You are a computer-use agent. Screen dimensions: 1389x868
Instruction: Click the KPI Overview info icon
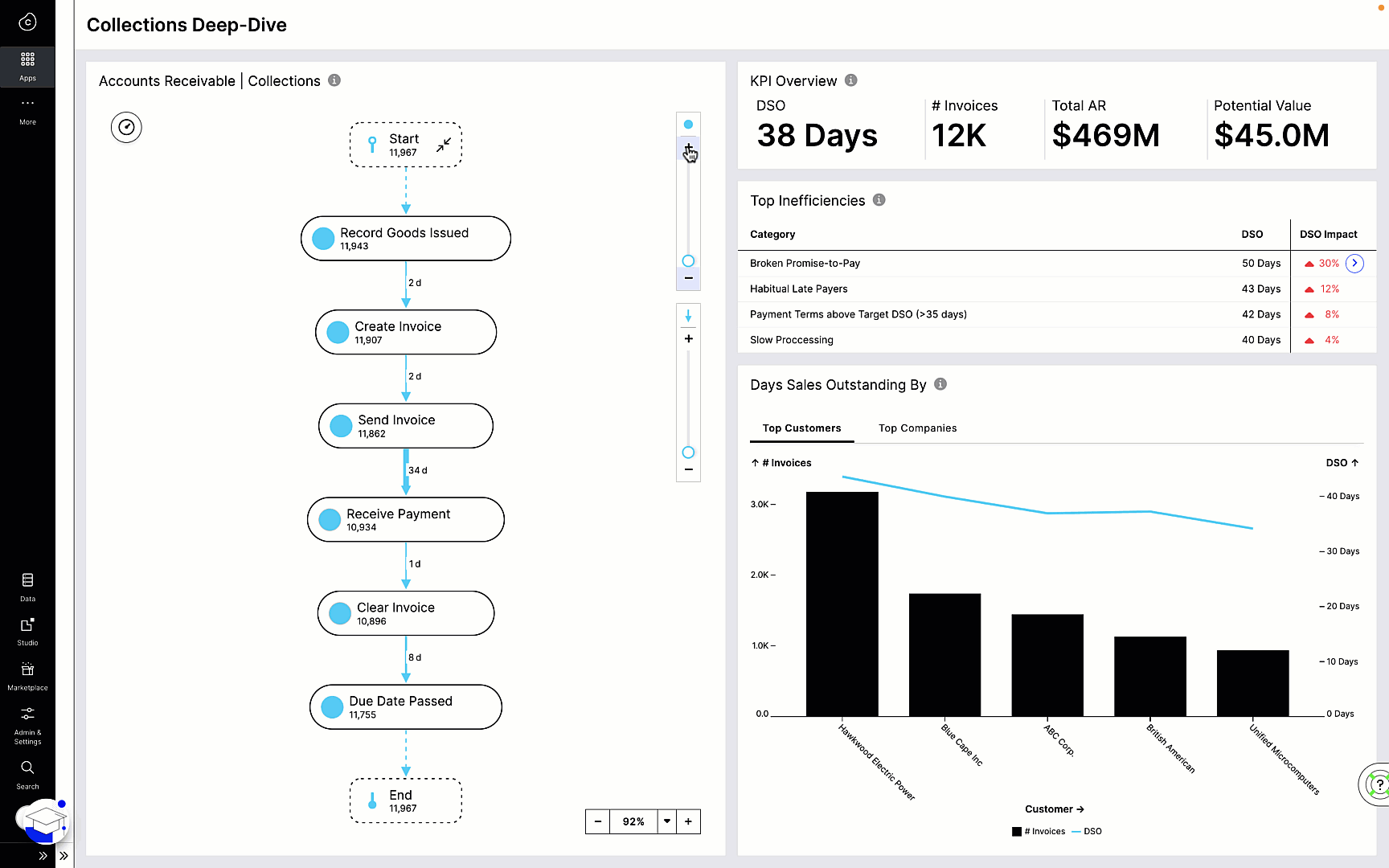[x=851, y=80]
